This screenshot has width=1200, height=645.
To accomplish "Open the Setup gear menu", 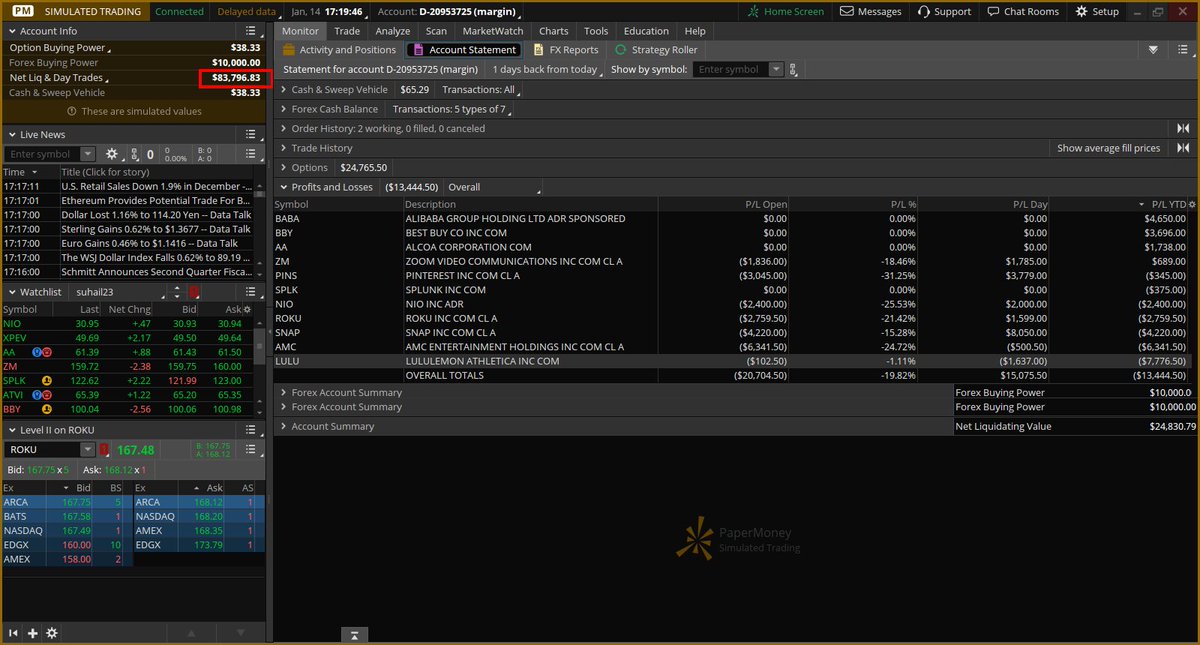I will [x=1097, y=11].
